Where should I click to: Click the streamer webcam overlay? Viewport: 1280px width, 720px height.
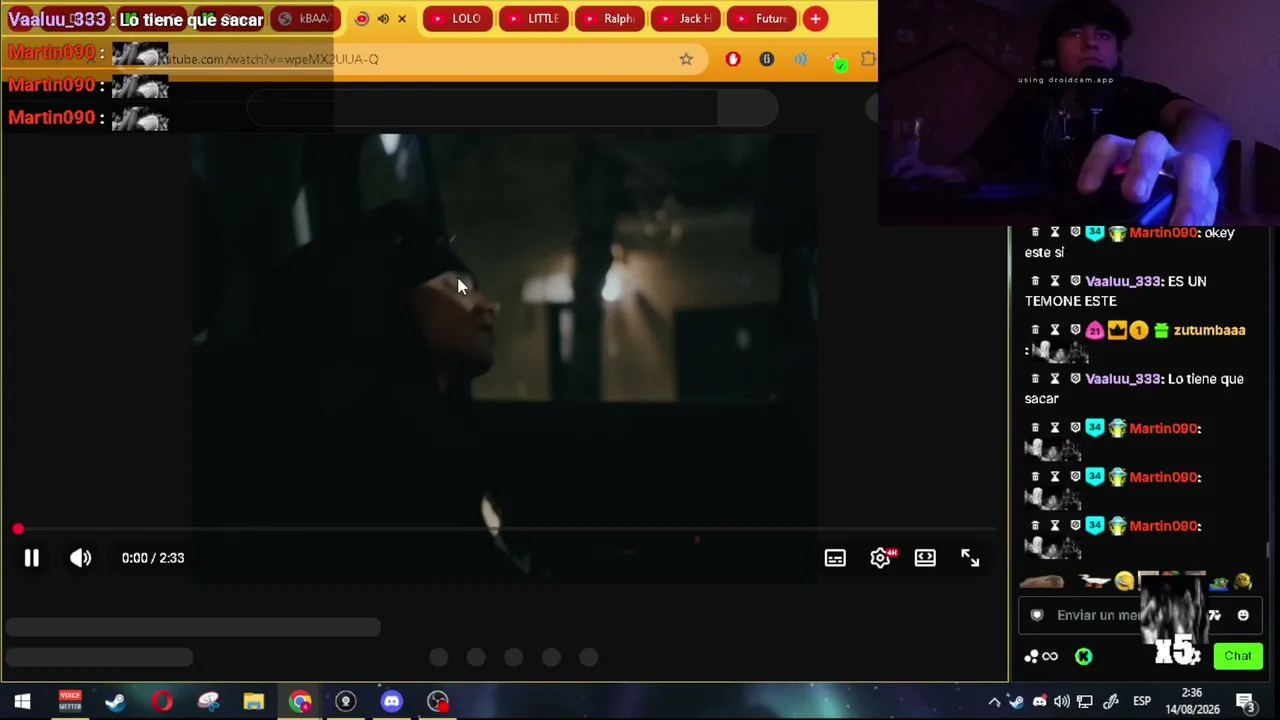click(1079, 112)
